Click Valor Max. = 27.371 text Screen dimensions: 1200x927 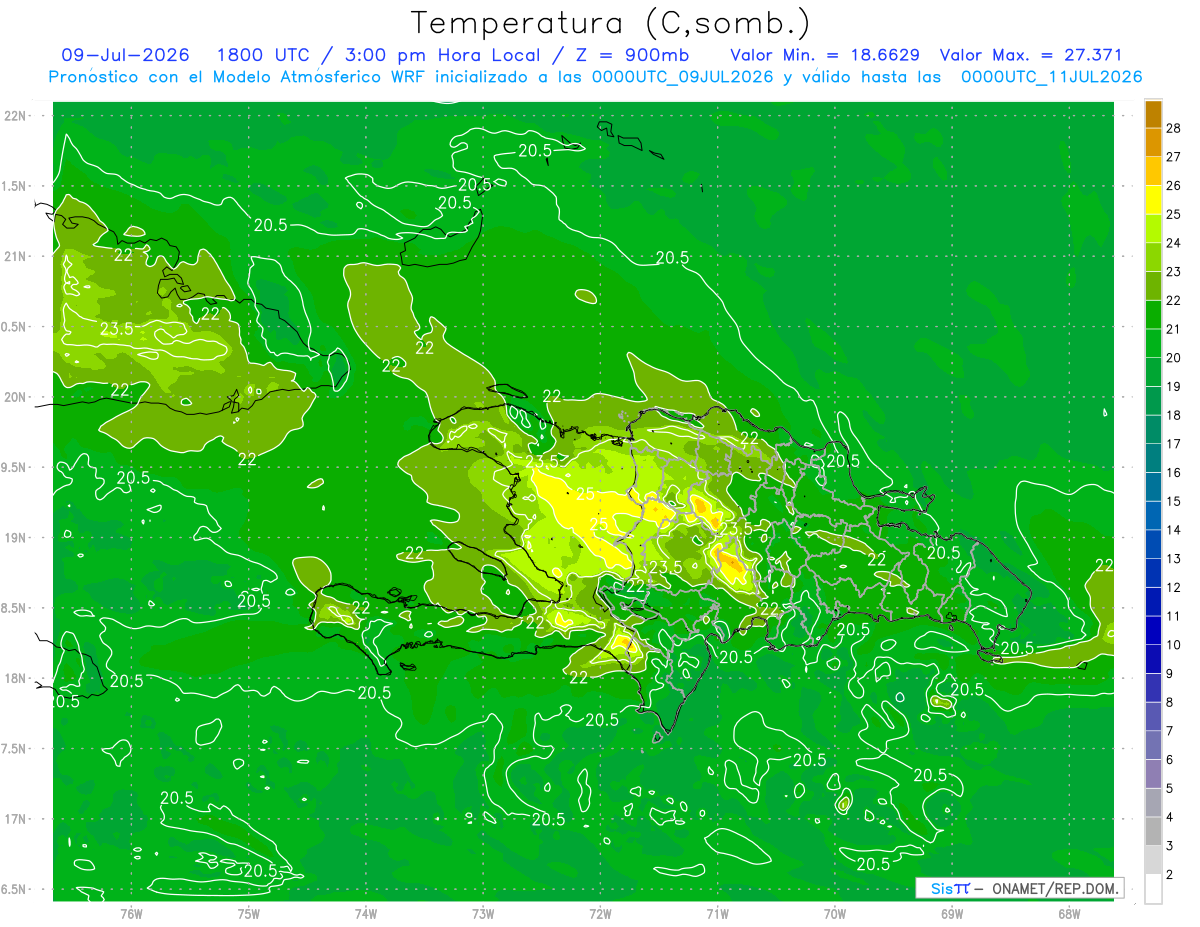tap(1032, 55)
